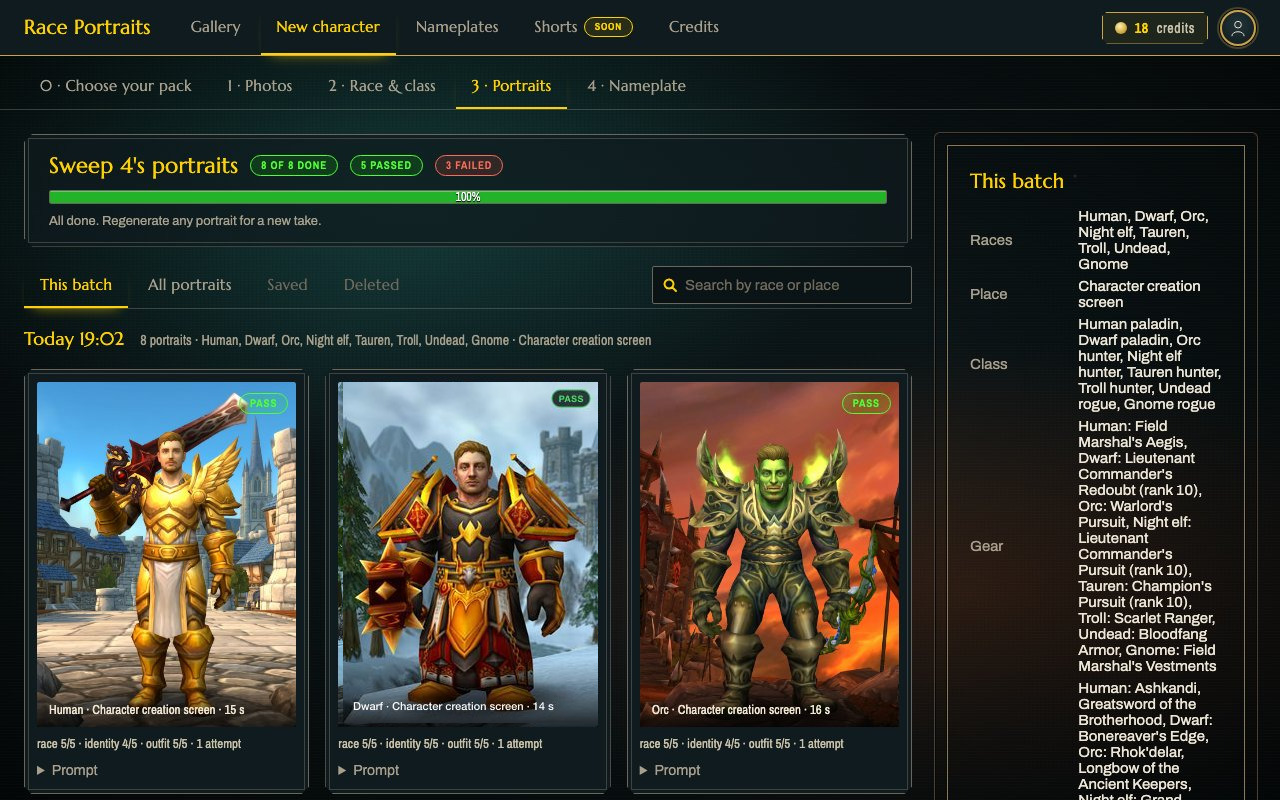Open the Gallery page
Image resolution: width=1280 pixels, height=800 pixels.
point(215,27)
